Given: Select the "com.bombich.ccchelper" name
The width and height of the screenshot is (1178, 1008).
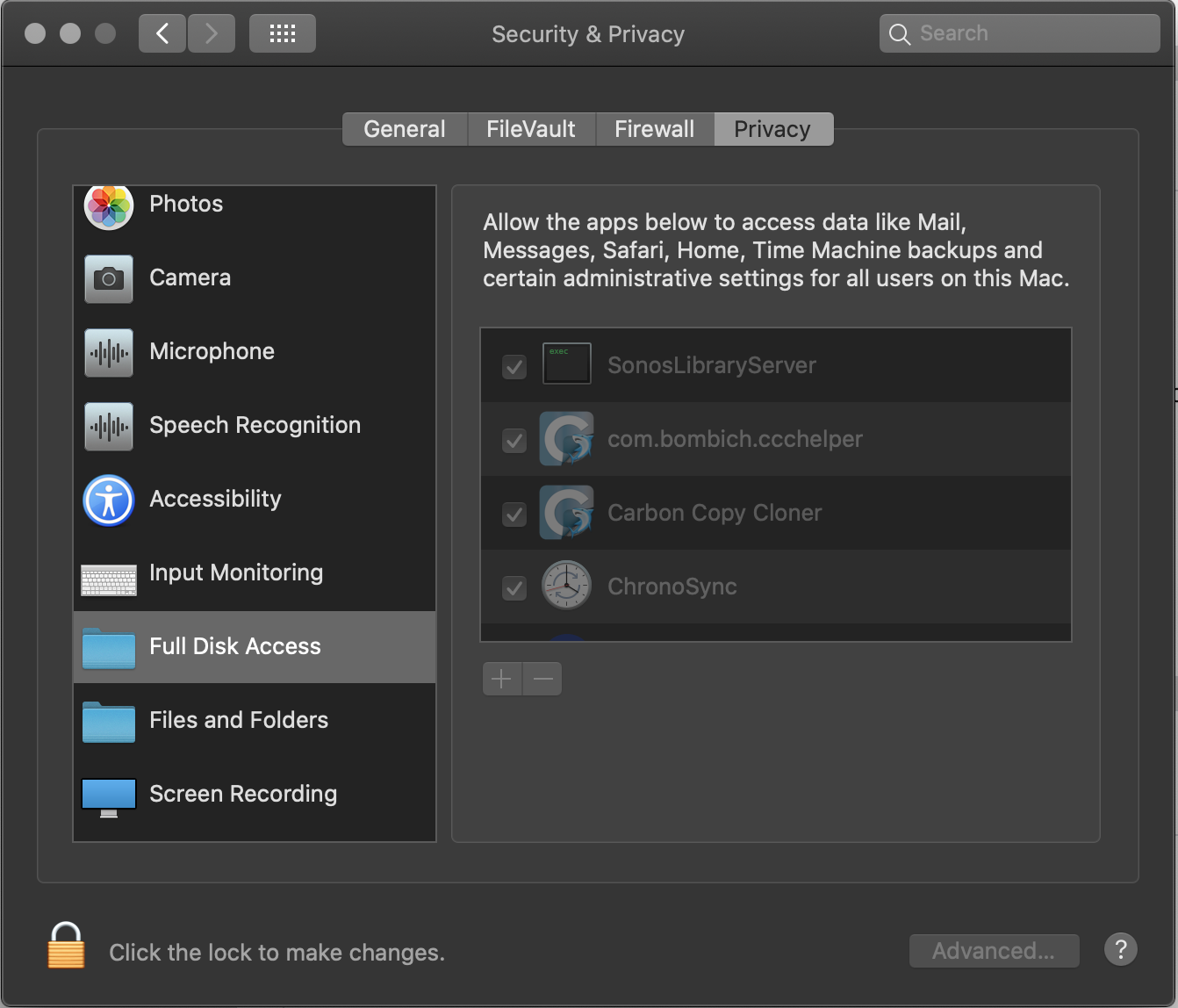Looking at the screenshot, I should pyautogui.click(x=736, y=439).
